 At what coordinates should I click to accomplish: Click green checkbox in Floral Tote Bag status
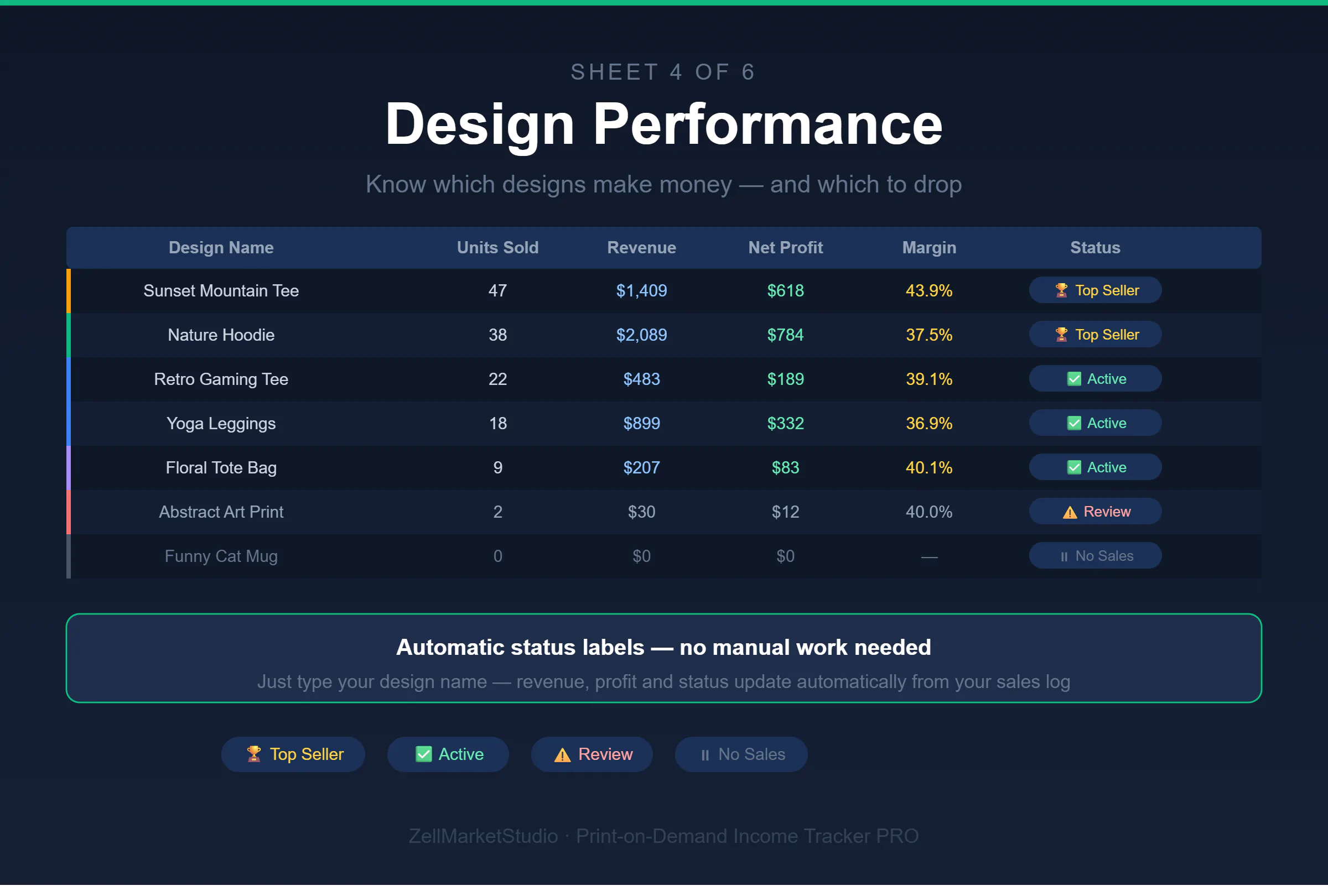(1073, 468)
